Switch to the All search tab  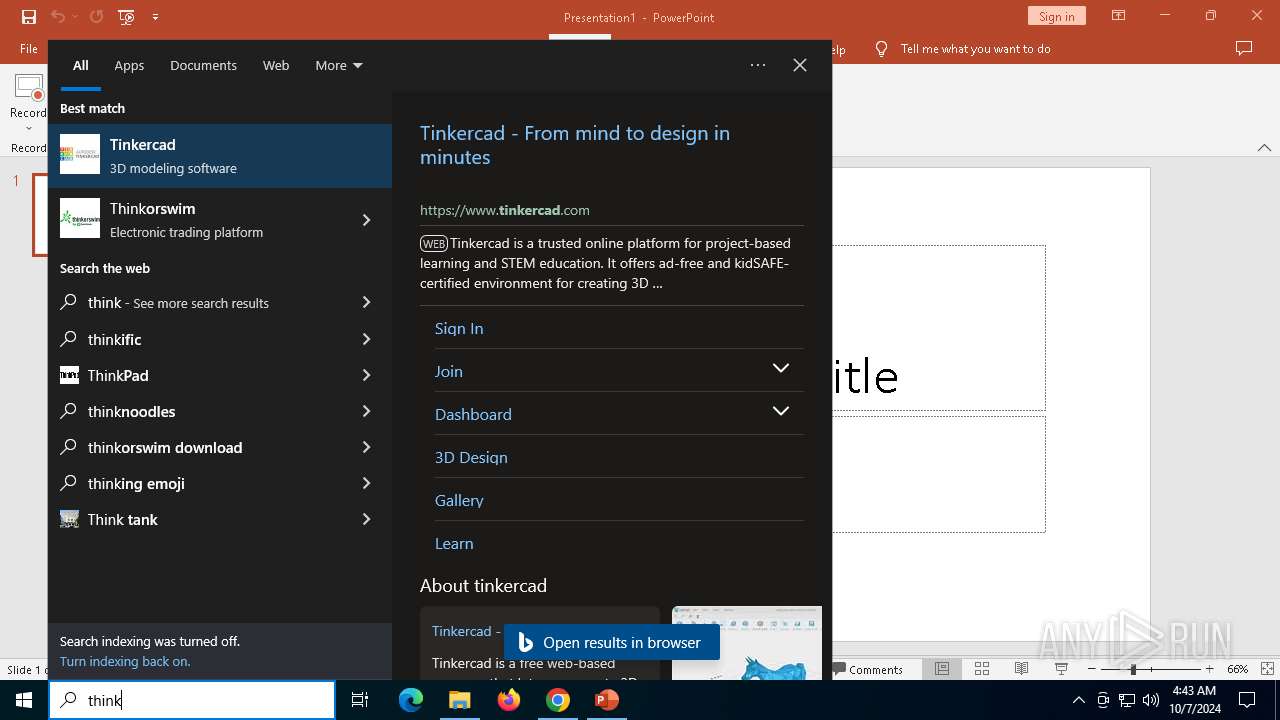pos(81,65)
